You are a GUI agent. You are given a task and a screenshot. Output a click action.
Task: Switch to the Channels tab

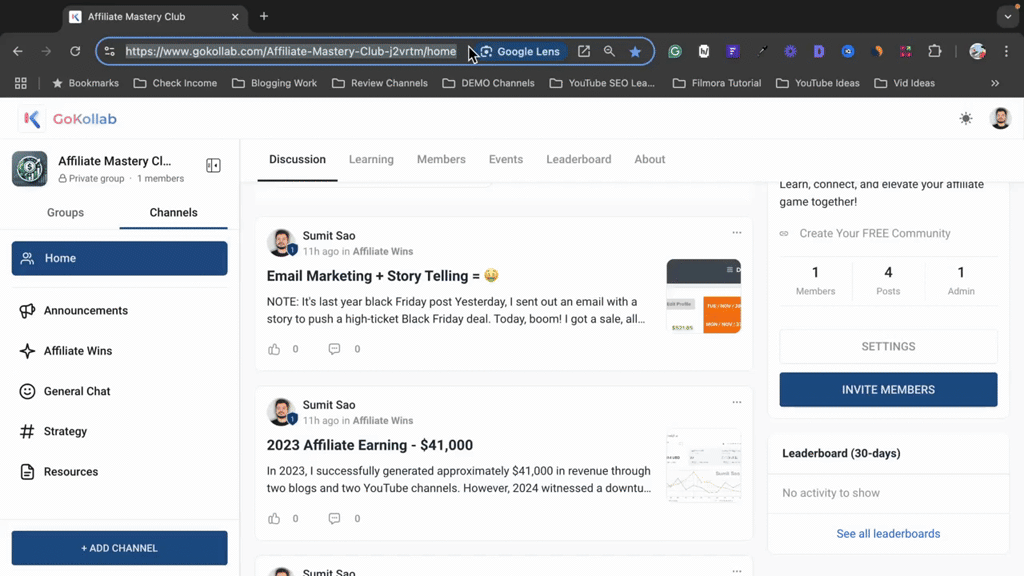[173, 212]
